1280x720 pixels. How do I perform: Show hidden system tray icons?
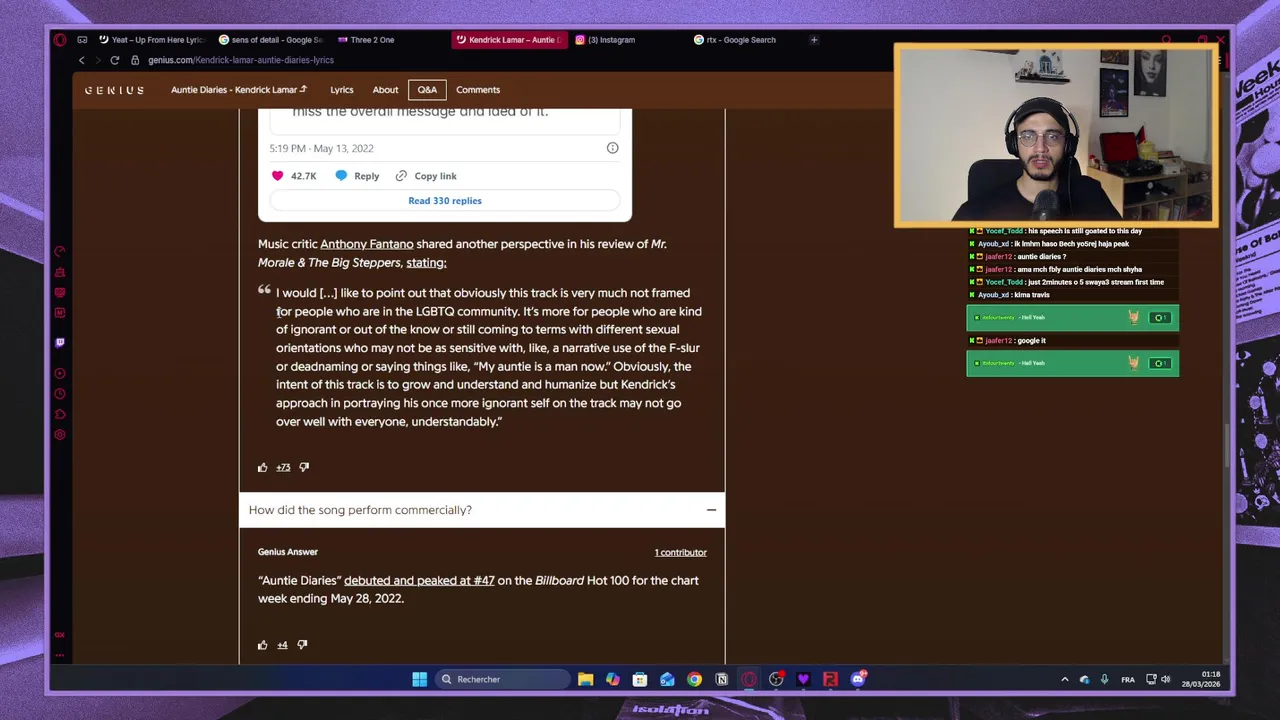[1064, 679]
